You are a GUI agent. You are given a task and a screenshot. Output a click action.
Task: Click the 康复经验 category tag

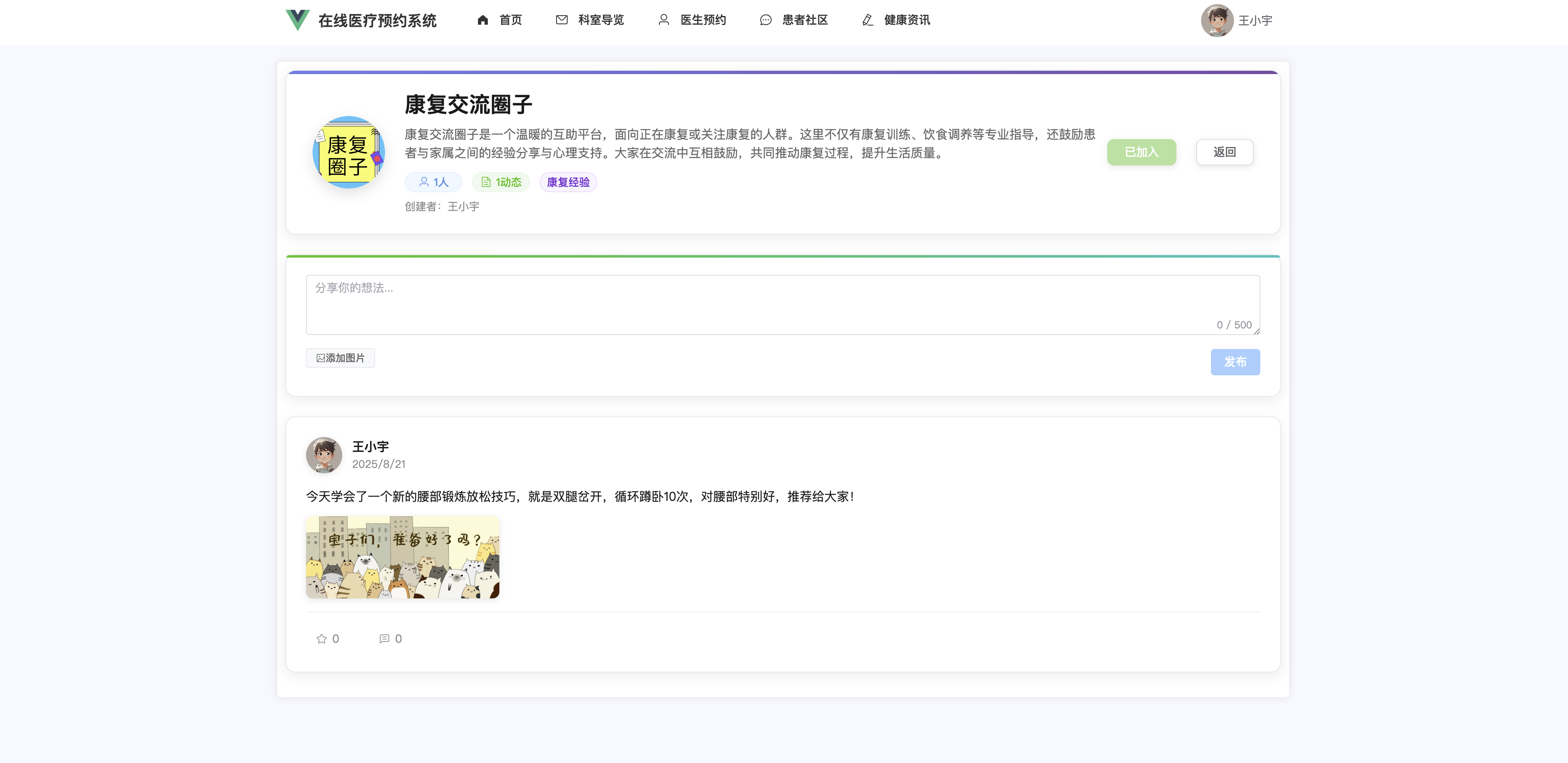(568, 182)
